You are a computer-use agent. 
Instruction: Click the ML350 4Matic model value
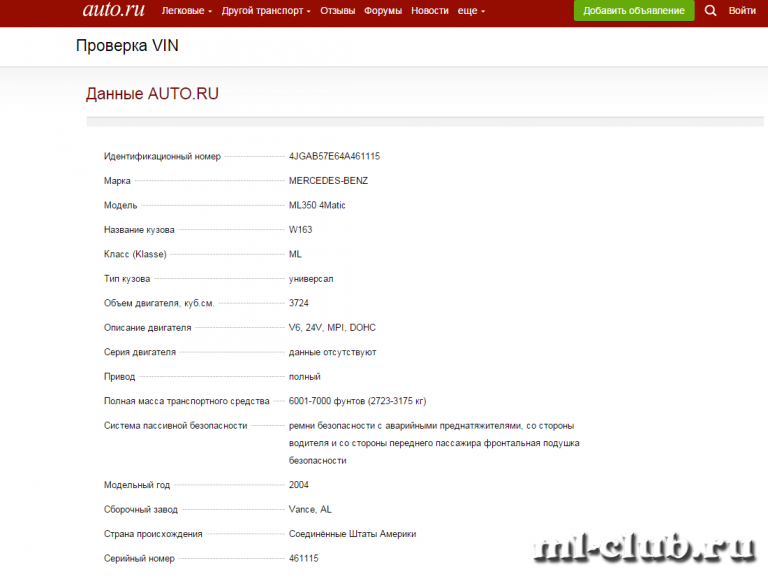tap(317, 205)
